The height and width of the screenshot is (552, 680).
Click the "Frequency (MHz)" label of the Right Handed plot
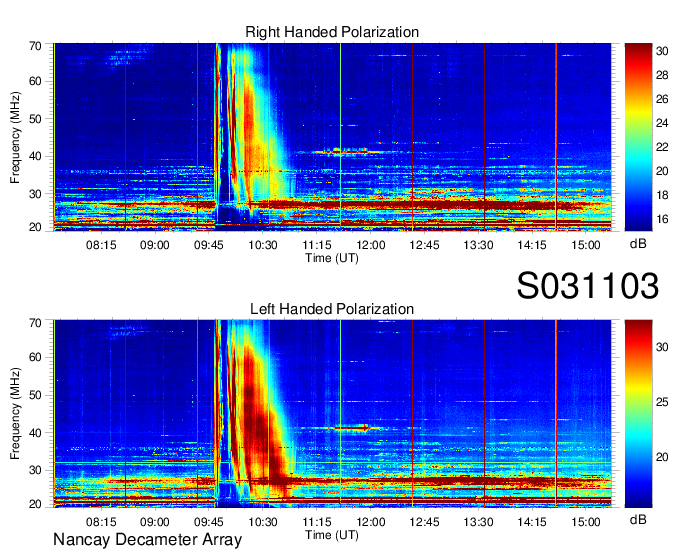click(15, 137)
